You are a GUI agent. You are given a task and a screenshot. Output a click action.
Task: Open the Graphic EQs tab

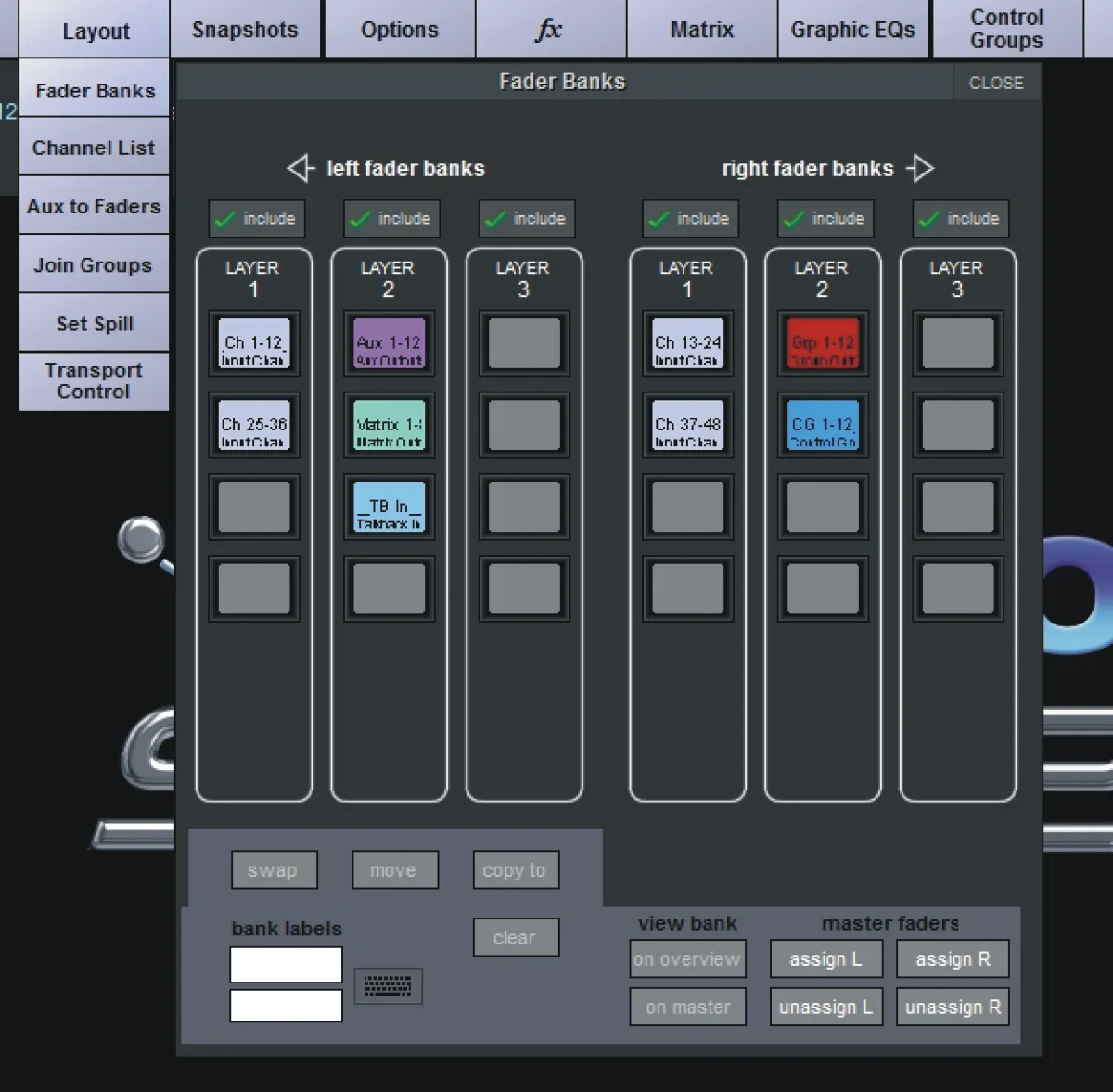[x=853, y=29]
